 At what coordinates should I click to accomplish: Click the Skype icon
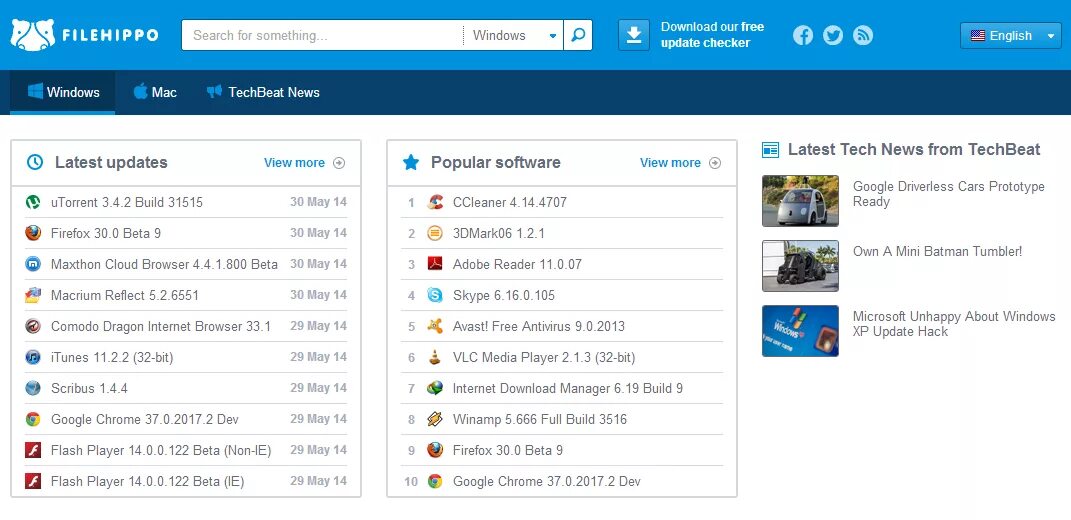(435, 295)
